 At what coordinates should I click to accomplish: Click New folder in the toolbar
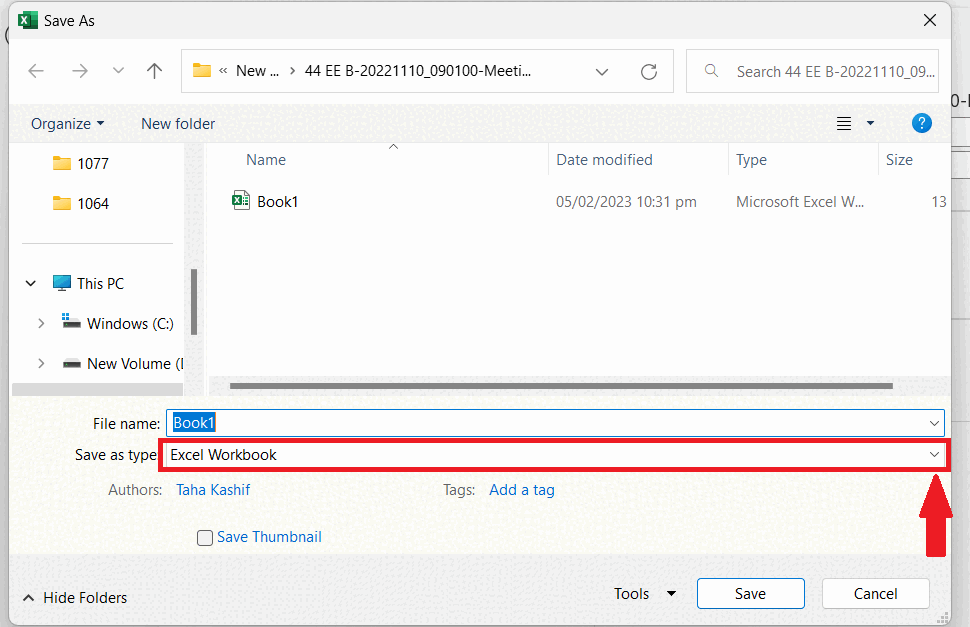point(177,123)
